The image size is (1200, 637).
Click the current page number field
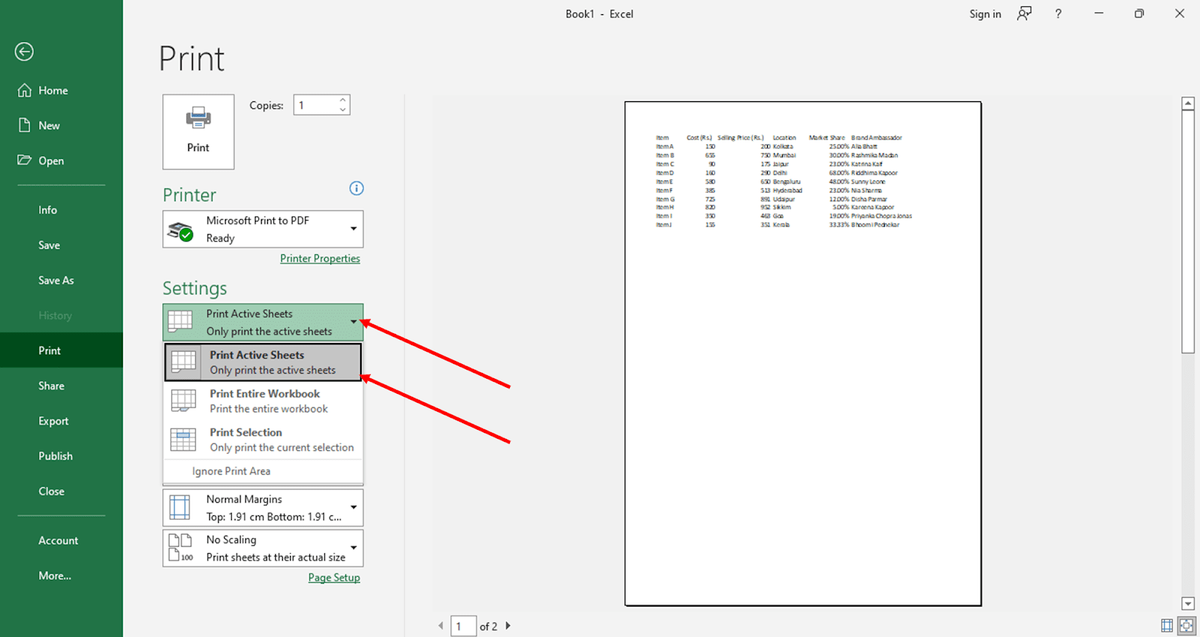click(x=463, y=626)
